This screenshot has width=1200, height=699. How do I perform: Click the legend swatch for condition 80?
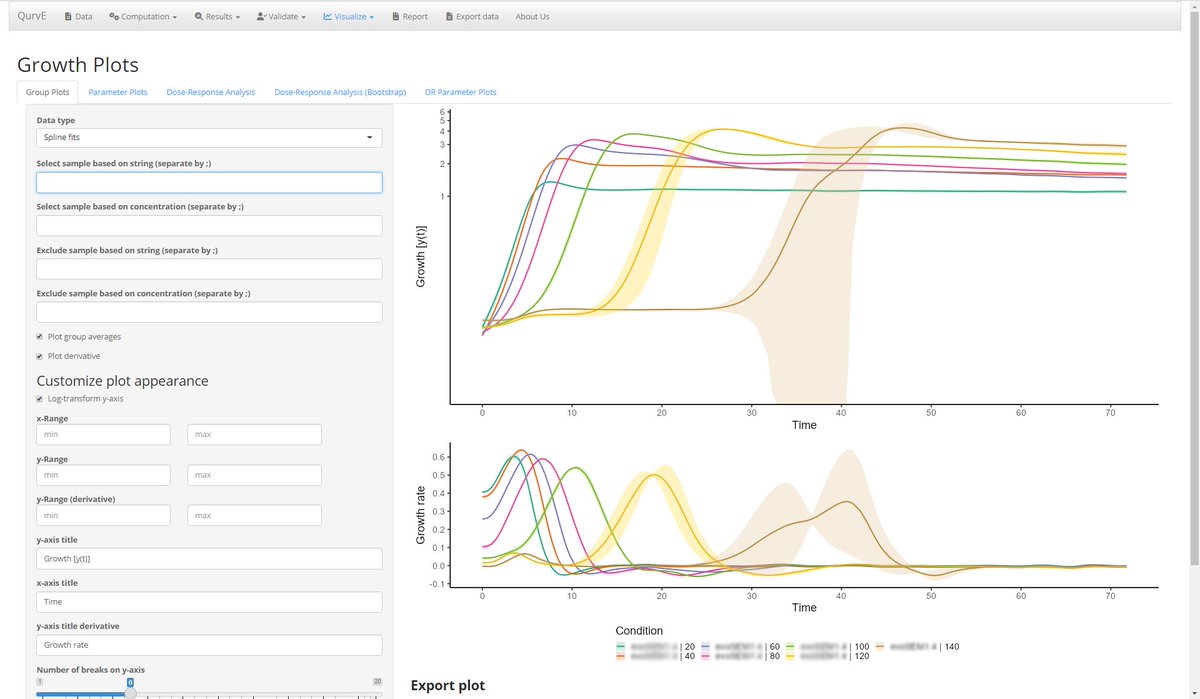pos(707,657)
